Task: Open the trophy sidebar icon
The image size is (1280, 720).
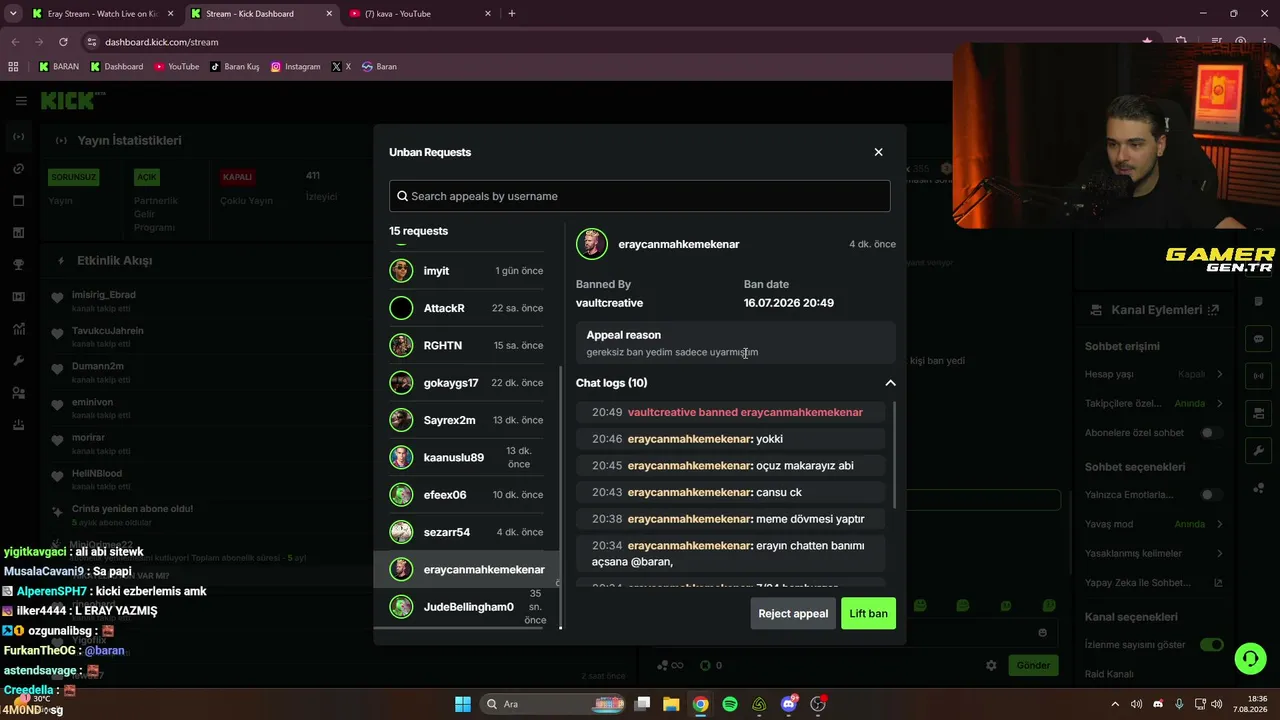Action: (x=19, y=265)
